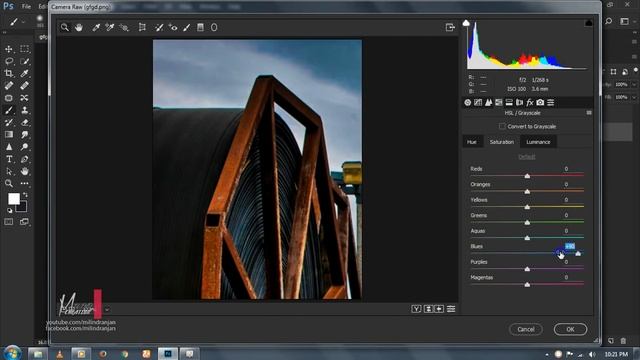The width and height of the screenshot is (640, 360).
Task: Click the Oranges slider handle
Action: (527, 191)
